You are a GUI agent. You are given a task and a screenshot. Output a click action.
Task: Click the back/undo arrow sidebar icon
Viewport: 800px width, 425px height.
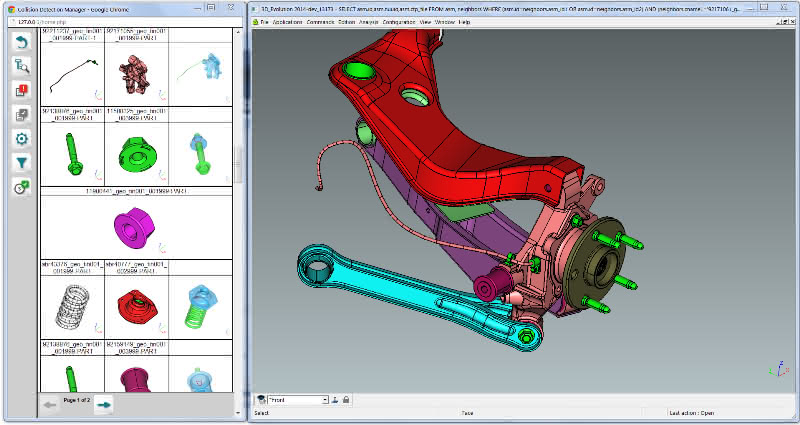click(21, 42)
